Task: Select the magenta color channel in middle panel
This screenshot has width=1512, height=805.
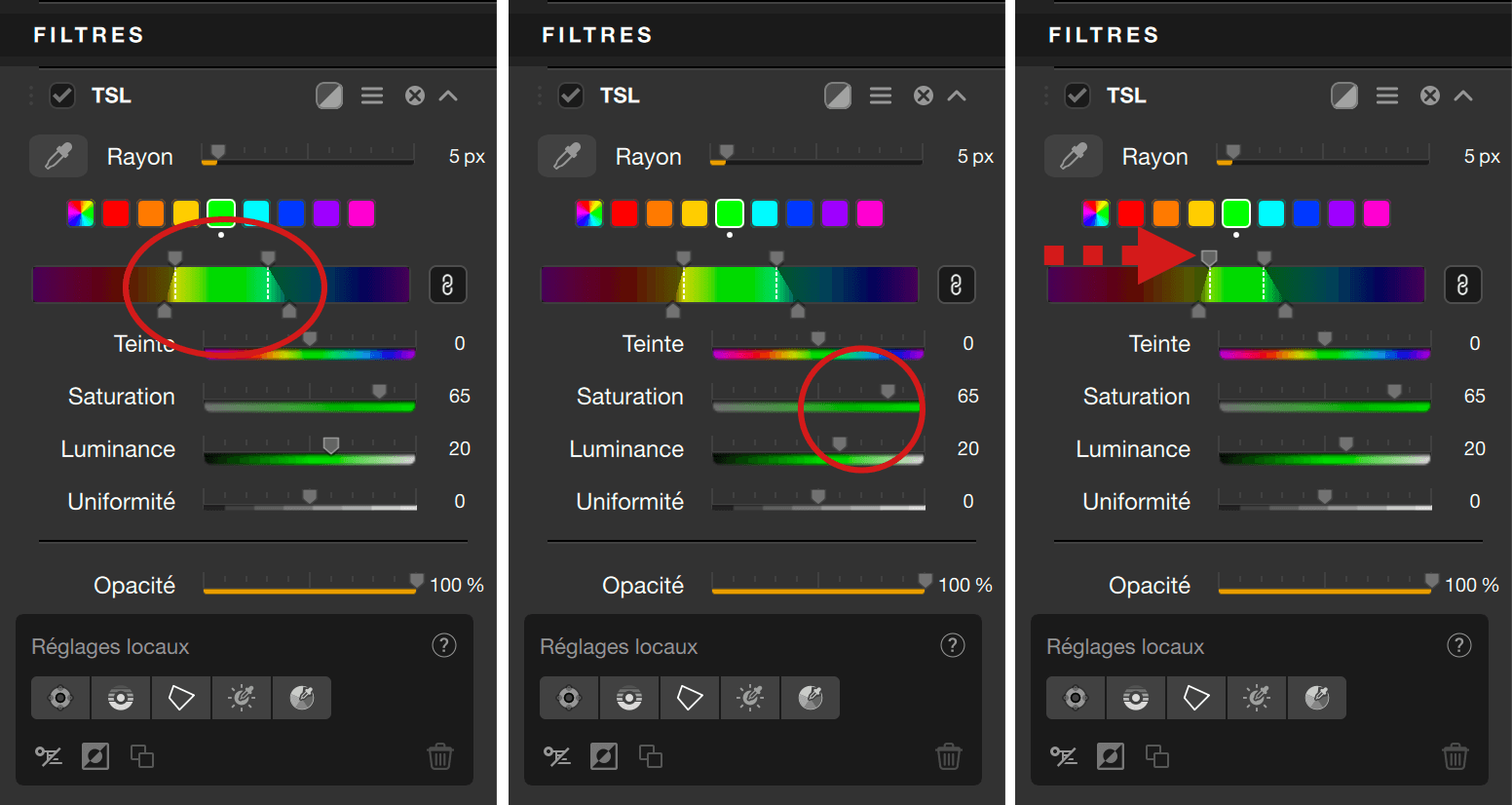Action: click(870, 213)
